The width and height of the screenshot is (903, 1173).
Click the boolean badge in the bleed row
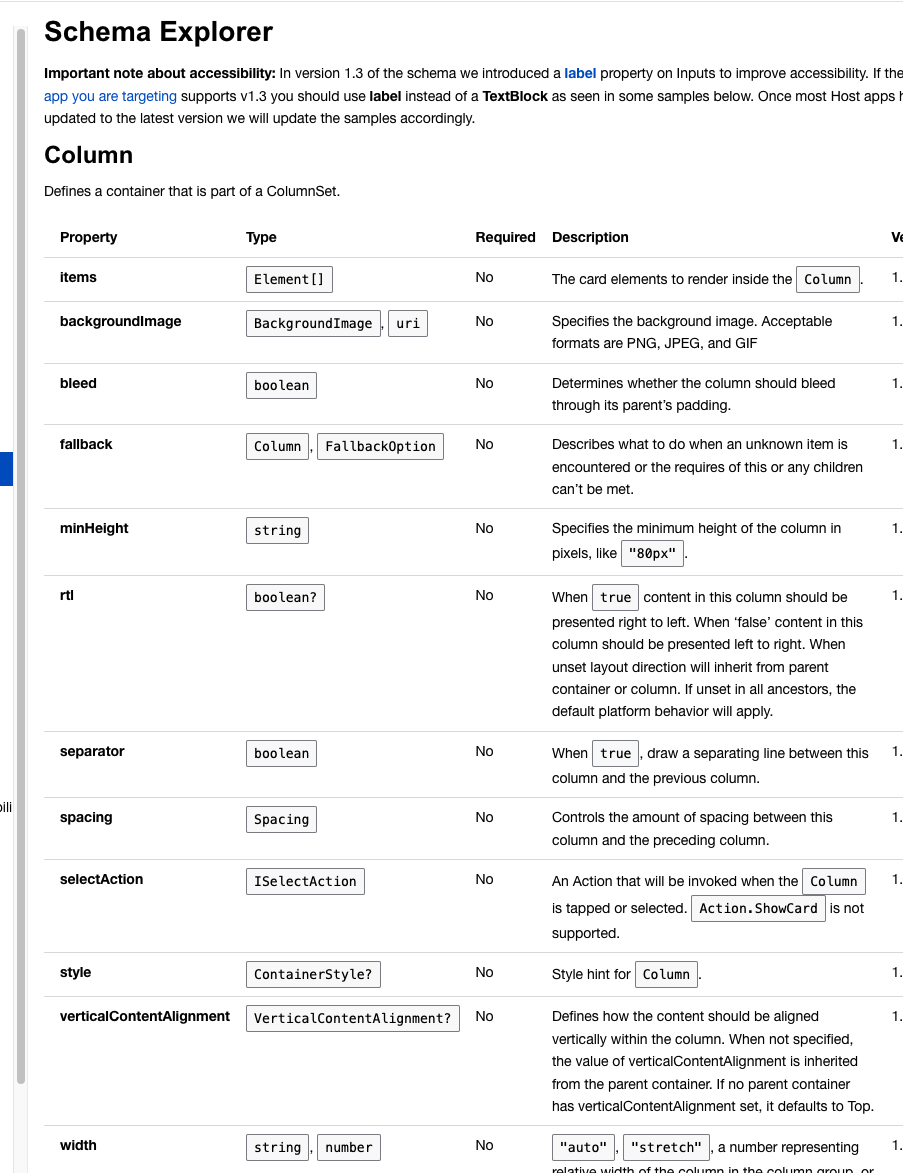(281, 385)
